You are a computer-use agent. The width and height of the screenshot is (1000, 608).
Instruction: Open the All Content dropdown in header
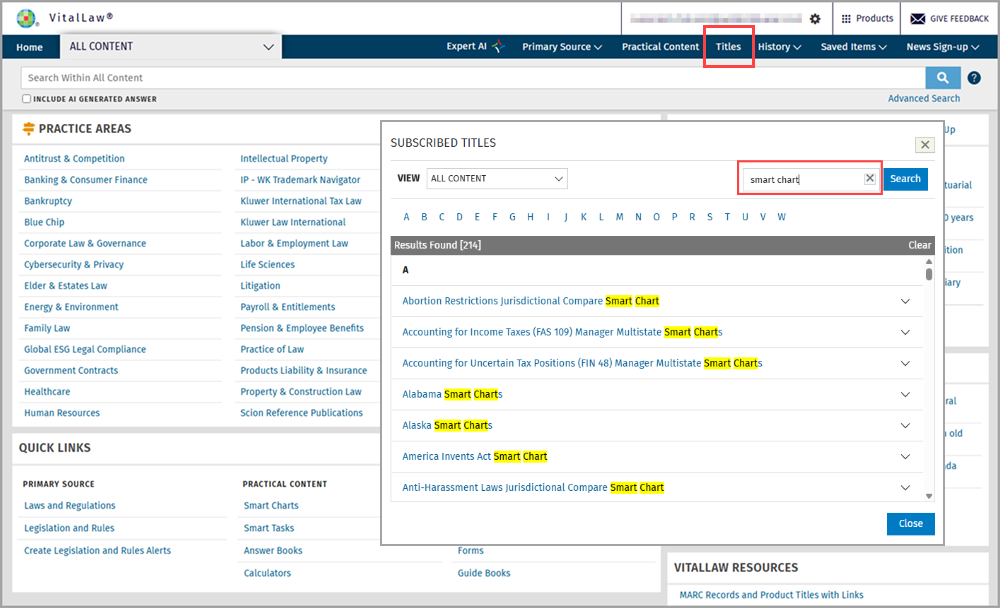pos(171,47)
